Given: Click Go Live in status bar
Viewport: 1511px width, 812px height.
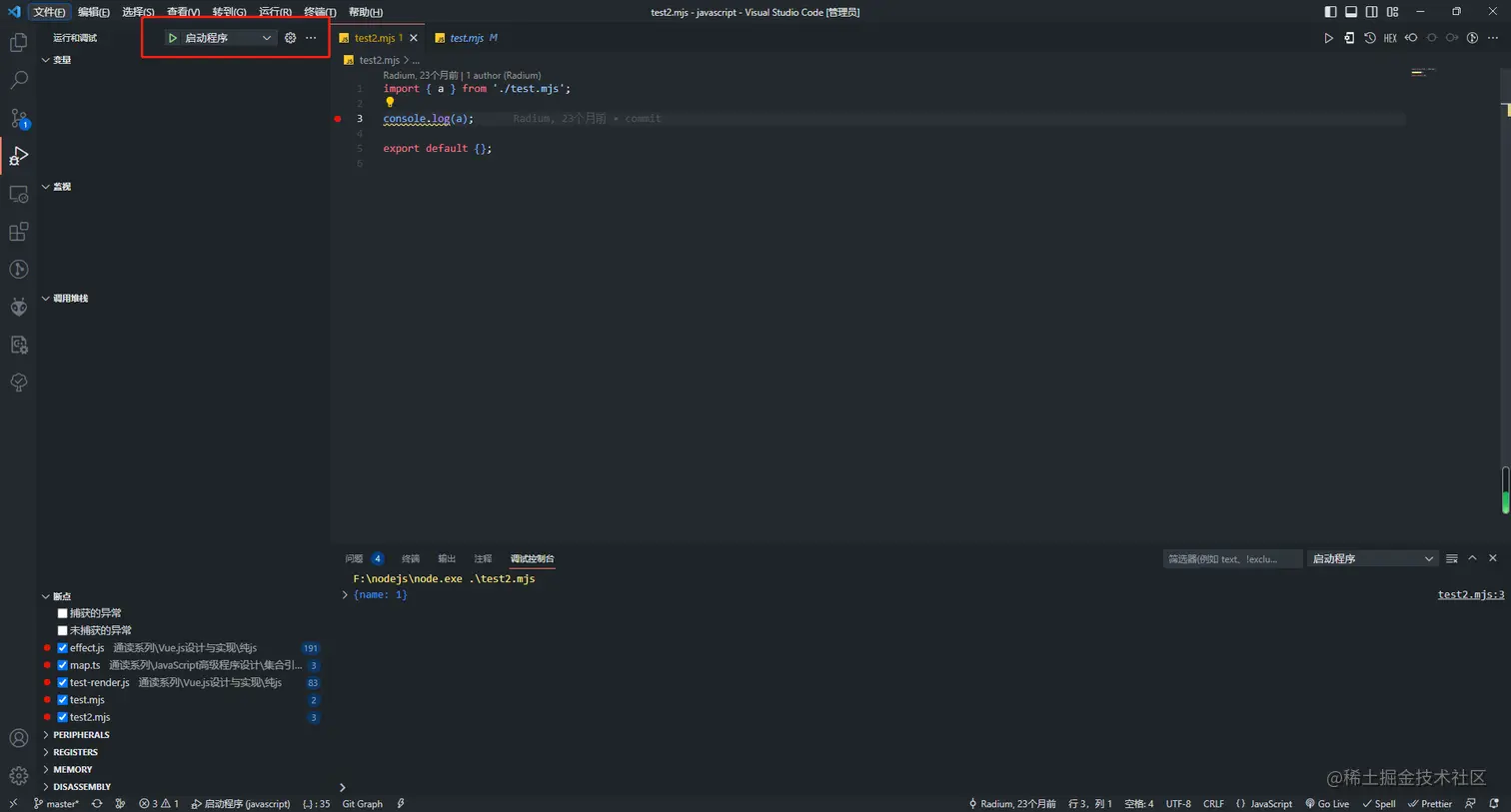Looking at the screenshot, I should coord(1327,803).
